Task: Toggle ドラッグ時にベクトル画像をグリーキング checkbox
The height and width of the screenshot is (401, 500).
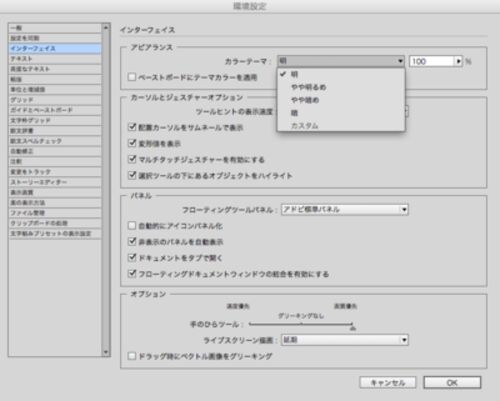Action: [x=132, y=356]
